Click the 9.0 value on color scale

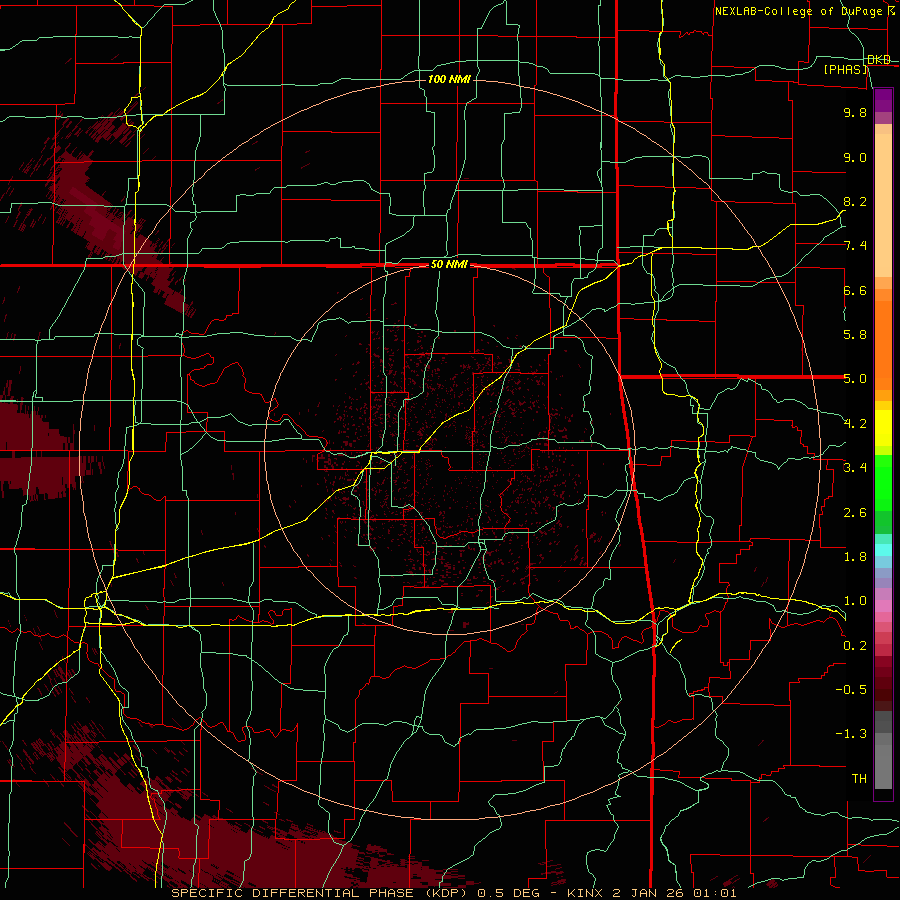(855, 157)
